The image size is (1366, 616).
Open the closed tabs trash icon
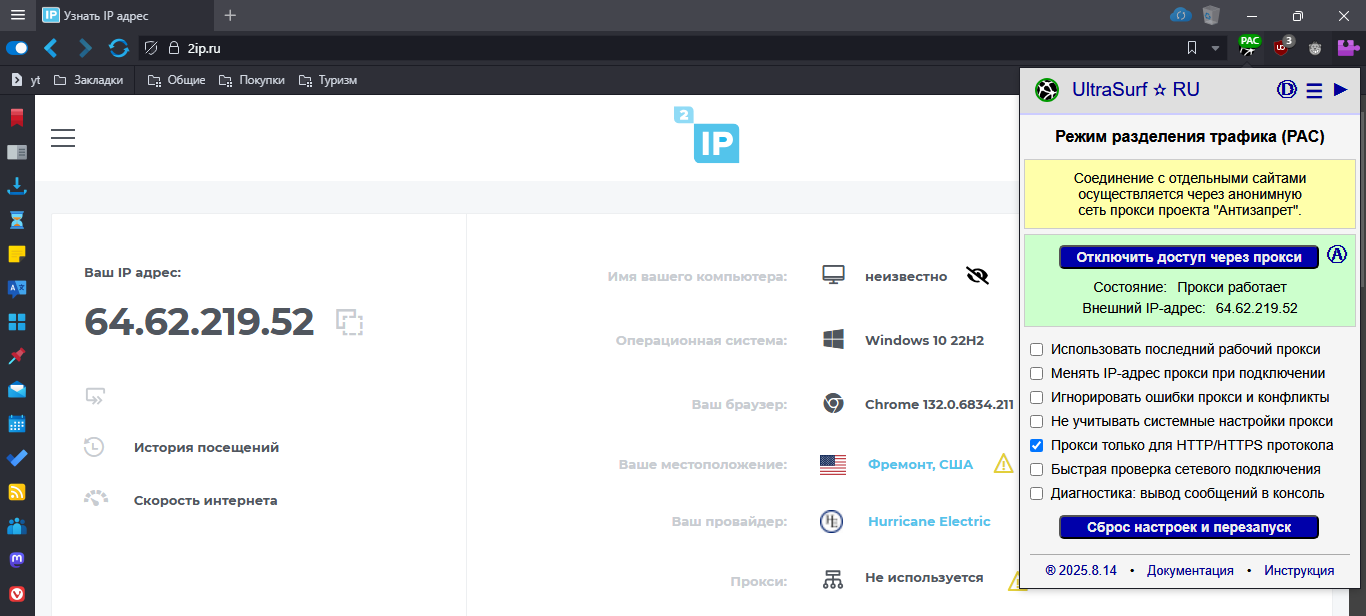(1211, 15)
